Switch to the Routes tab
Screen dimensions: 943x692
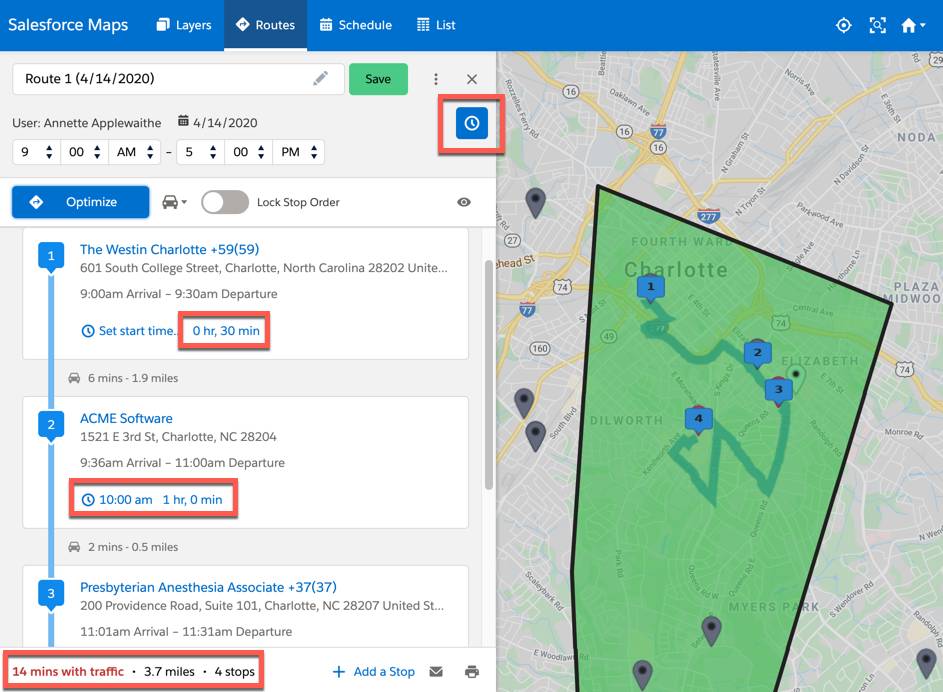pos(265,25)
